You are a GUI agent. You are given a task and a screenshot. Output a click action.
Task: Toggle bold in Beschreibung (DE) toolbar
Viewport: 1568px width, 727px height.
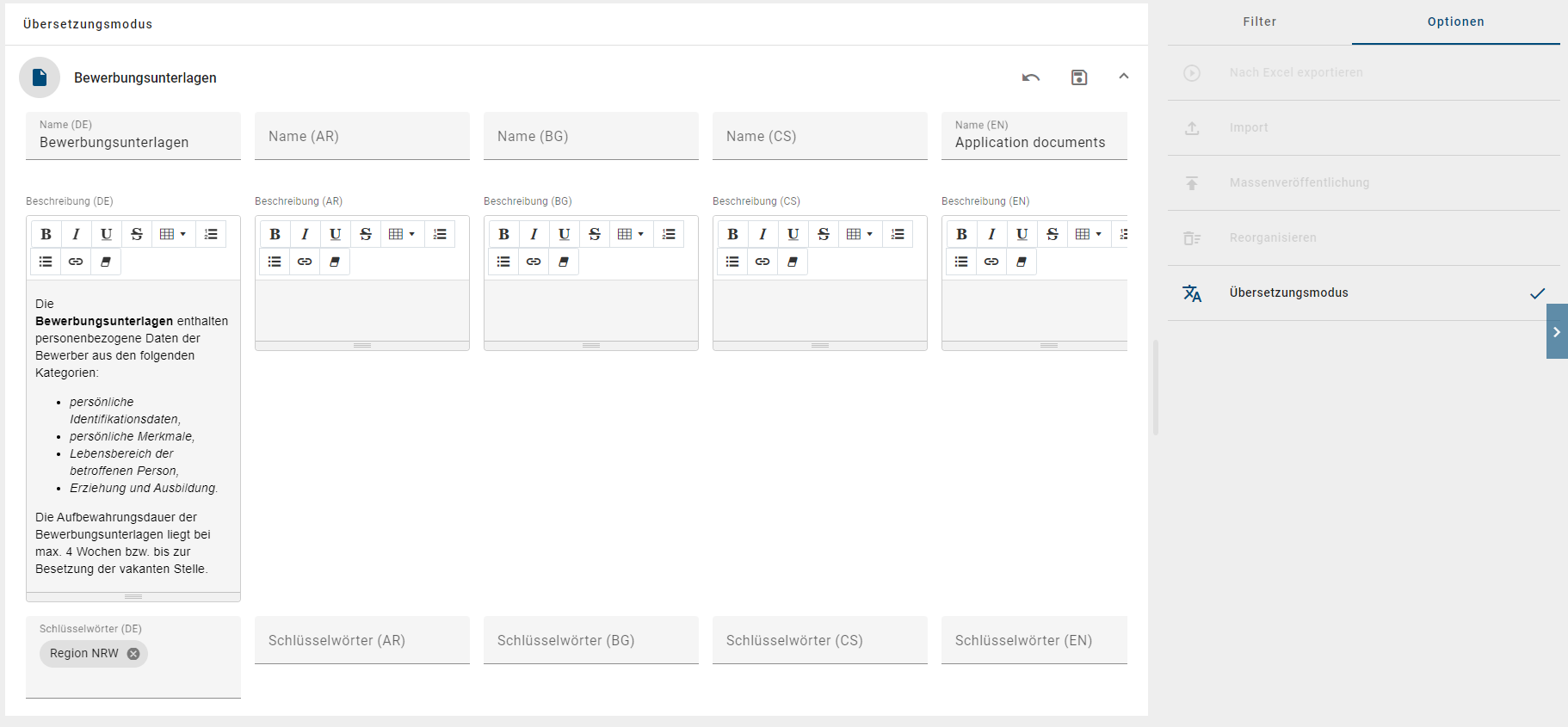coord(46,234)
